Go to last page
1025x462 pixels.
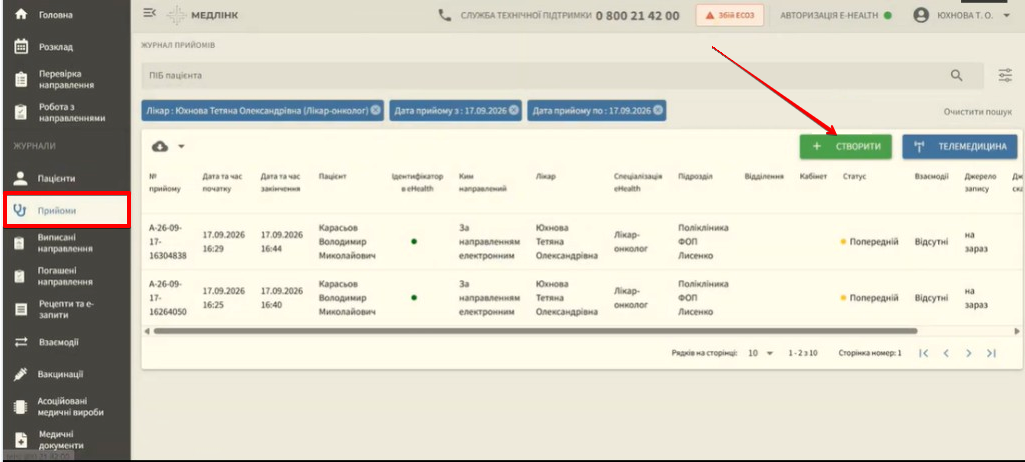(991, 353)
